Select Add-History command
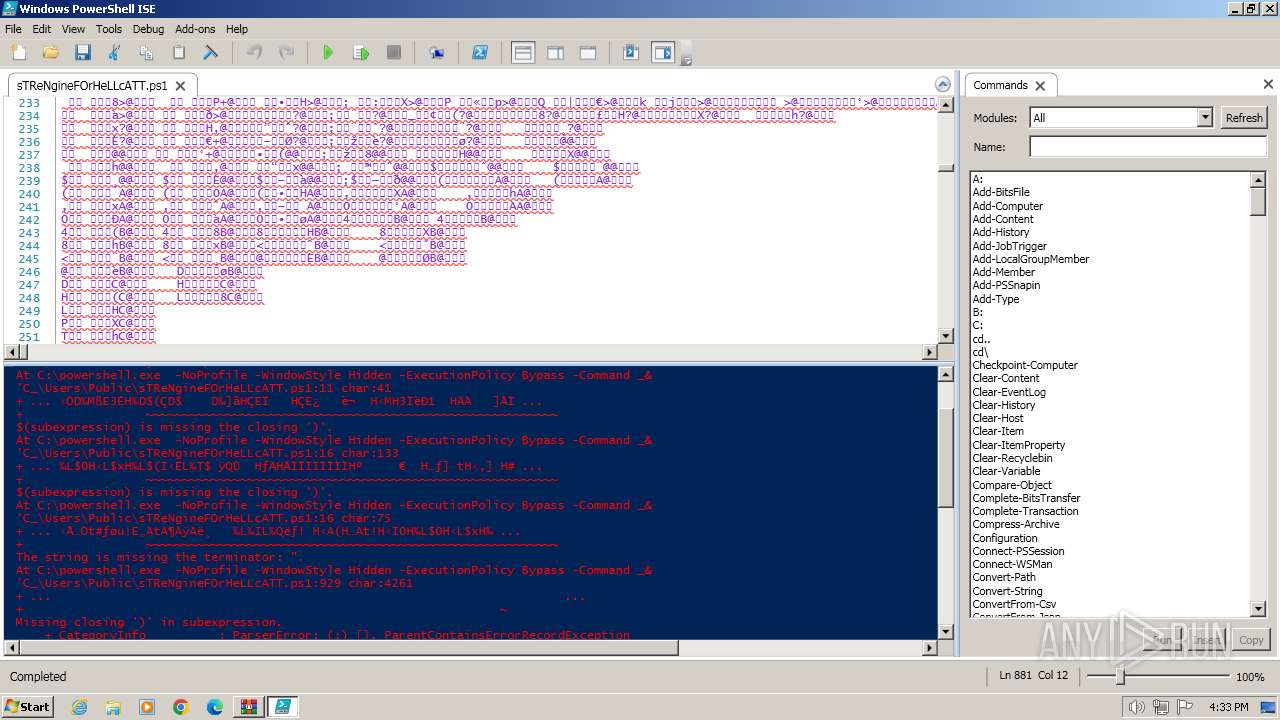The image size is (1280, 720). 1001,232
